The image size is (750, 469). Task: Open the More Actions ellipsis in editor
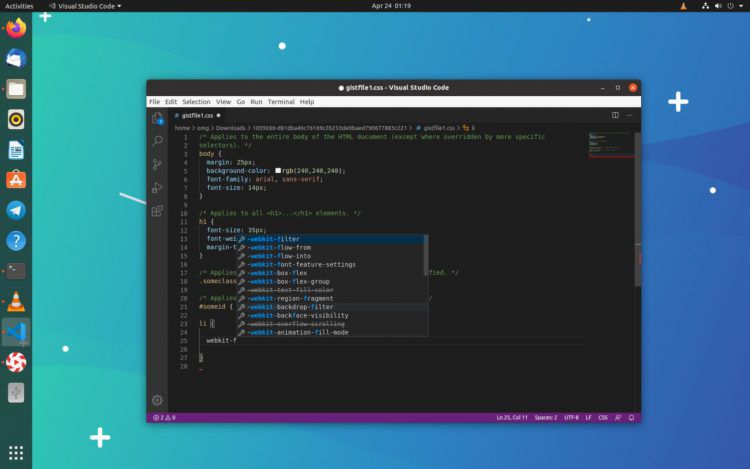coord(629,115)
